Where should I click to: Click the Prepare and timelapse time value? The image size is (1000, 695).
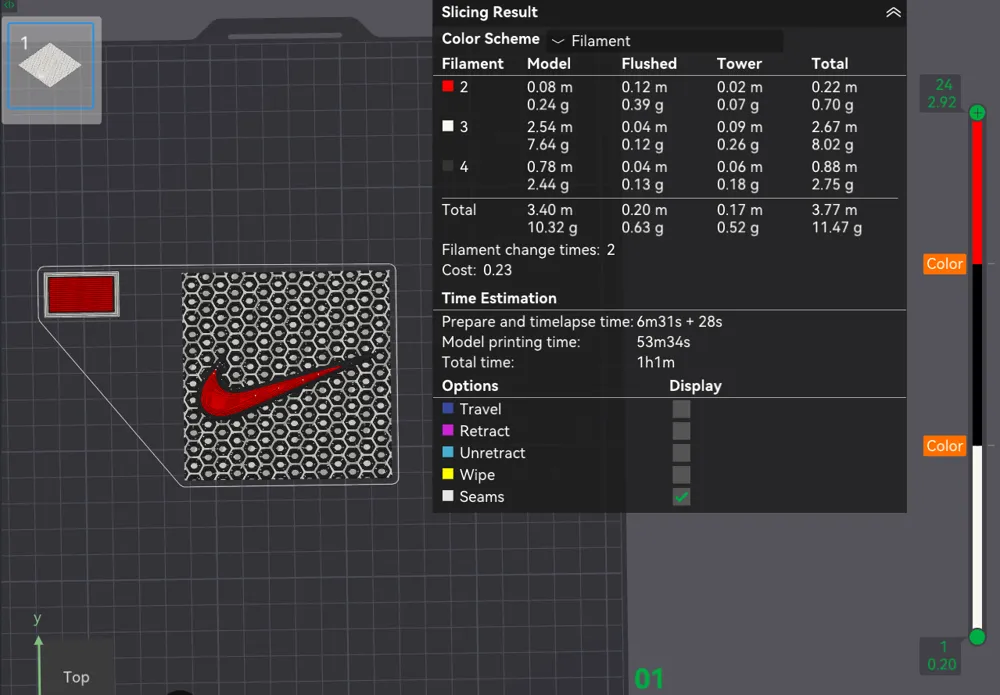679,321
